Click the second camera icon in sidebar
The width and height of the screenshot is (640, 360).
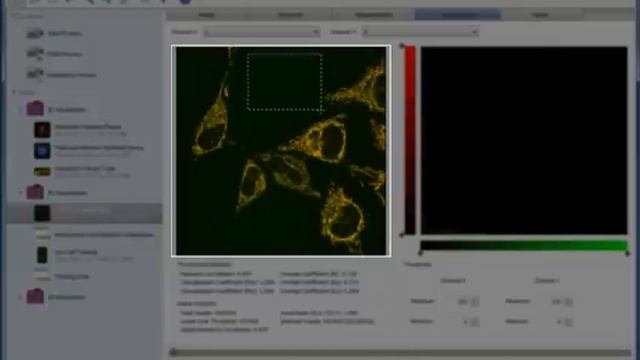pos(35,54)
